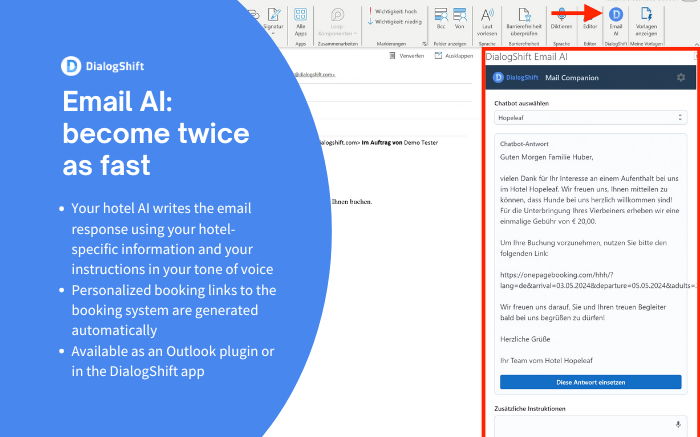Pop out the message with Ausklappen

point(454,56)
